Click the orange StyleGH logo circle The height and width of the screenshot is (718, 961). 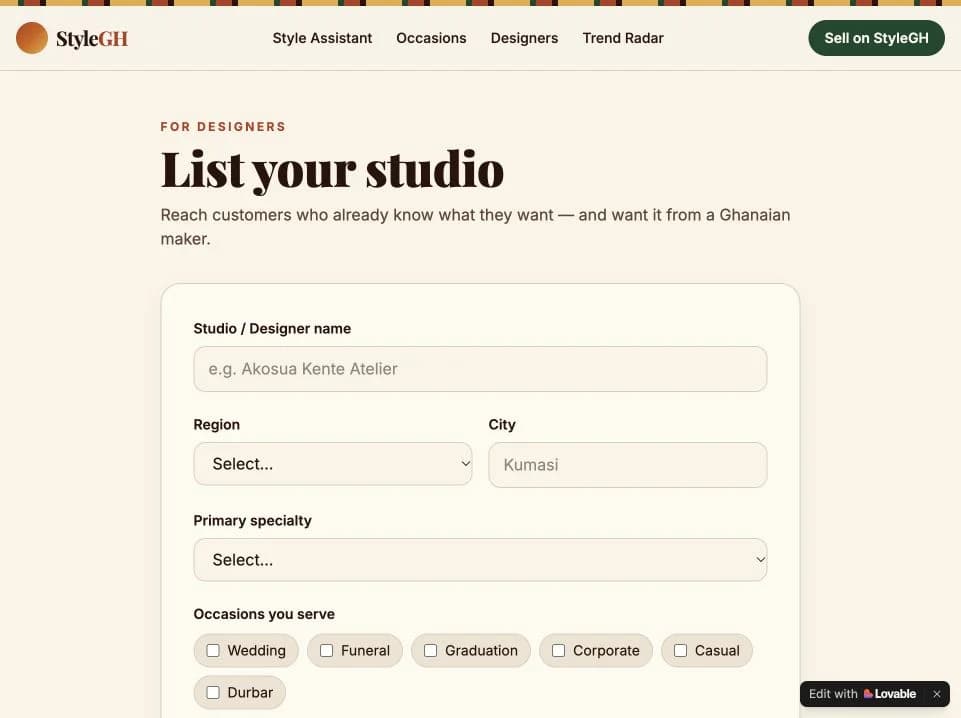pos(32,38)
